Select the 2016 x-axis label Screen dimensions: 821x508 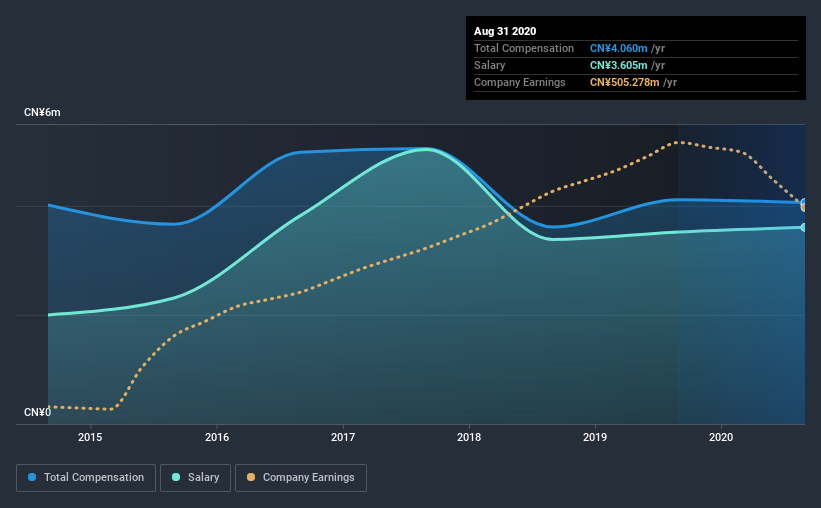(217, 437)
